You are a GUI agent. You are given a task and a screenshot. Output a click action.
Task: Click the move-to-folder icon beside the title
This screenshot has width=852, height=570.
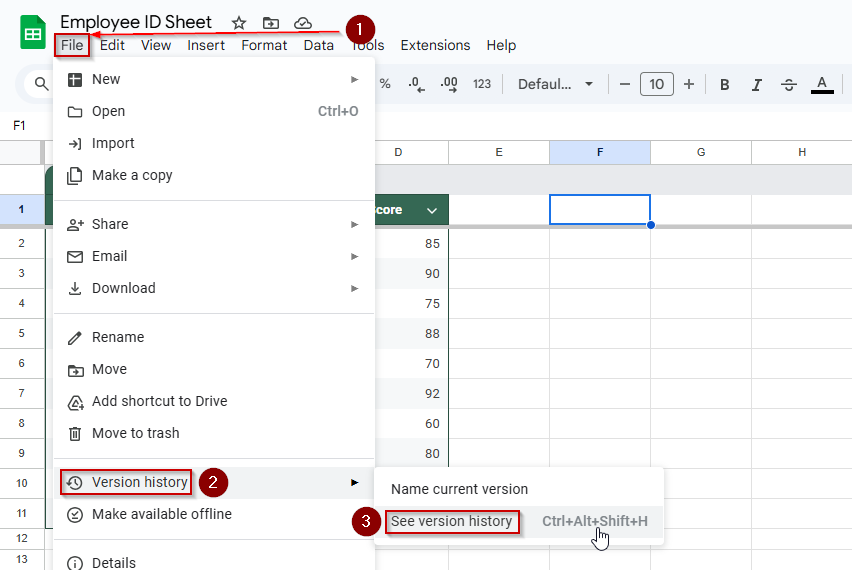pos(271,23)
